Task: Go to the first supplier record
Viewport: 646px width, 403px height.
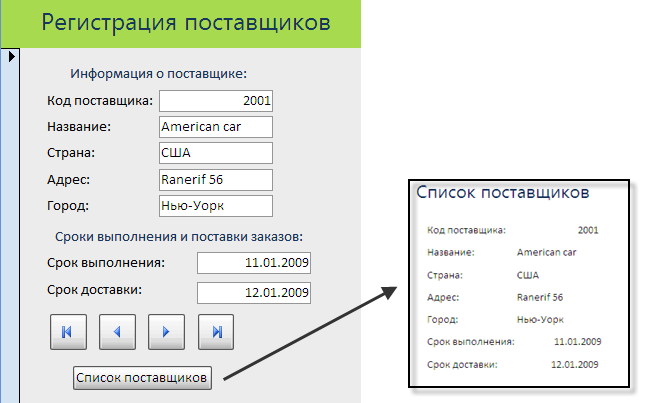Action: pos(68,332)
